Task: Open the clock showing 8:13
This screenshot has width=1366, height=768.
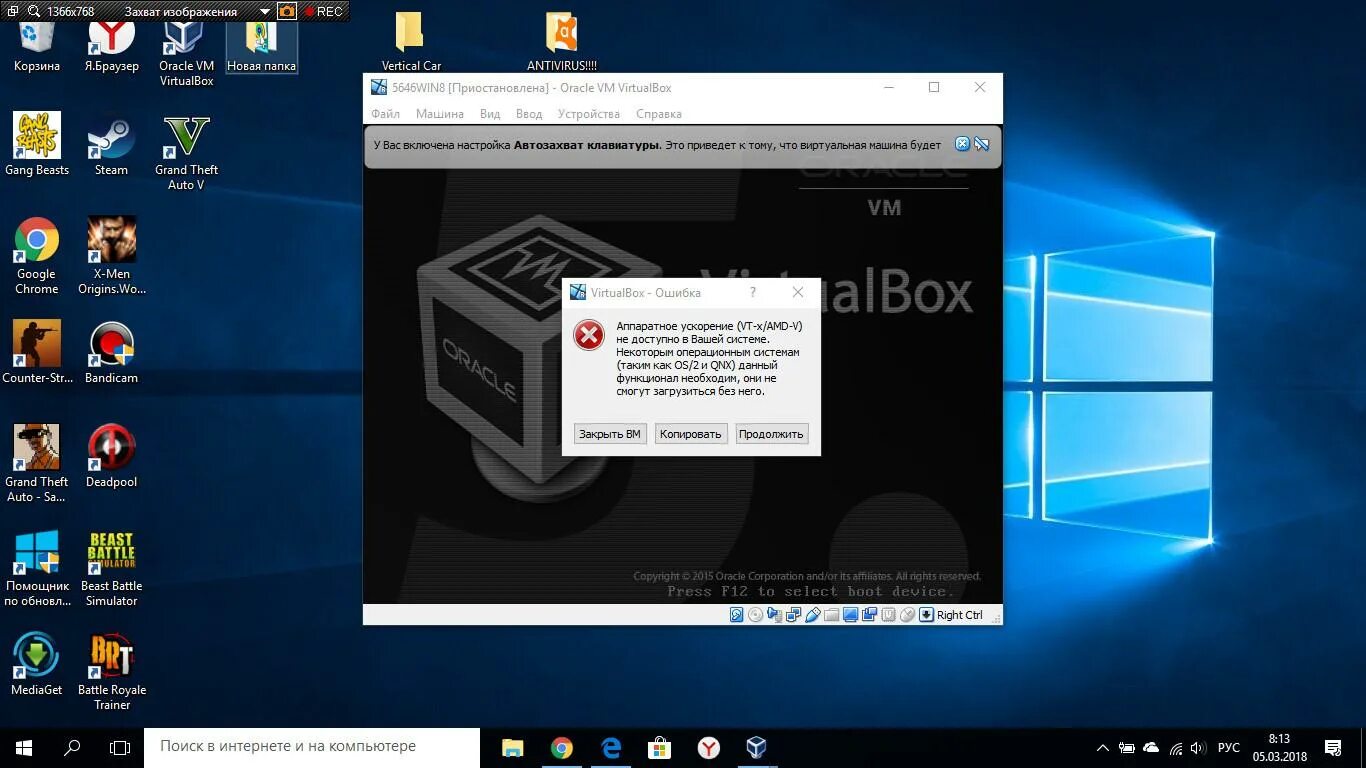Action: [x=1279, y=747]
